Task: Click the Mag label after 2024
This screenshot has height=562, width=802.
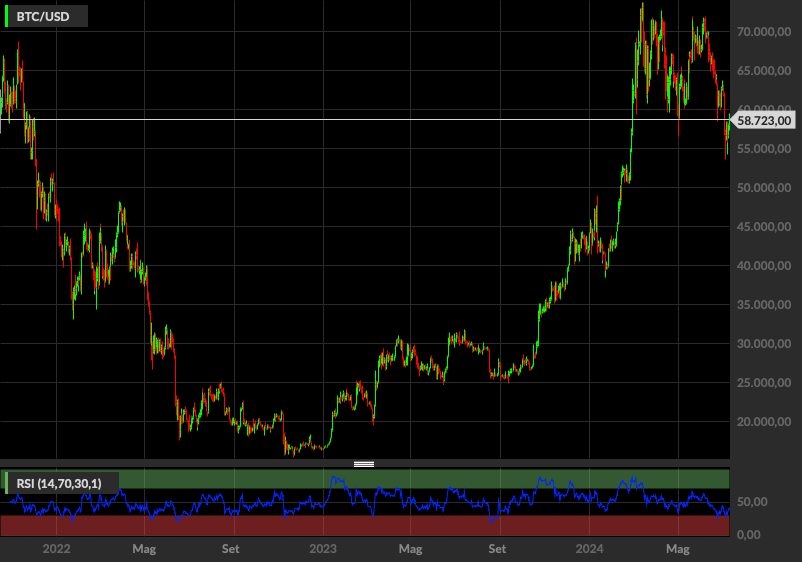Action: [678, 549]
